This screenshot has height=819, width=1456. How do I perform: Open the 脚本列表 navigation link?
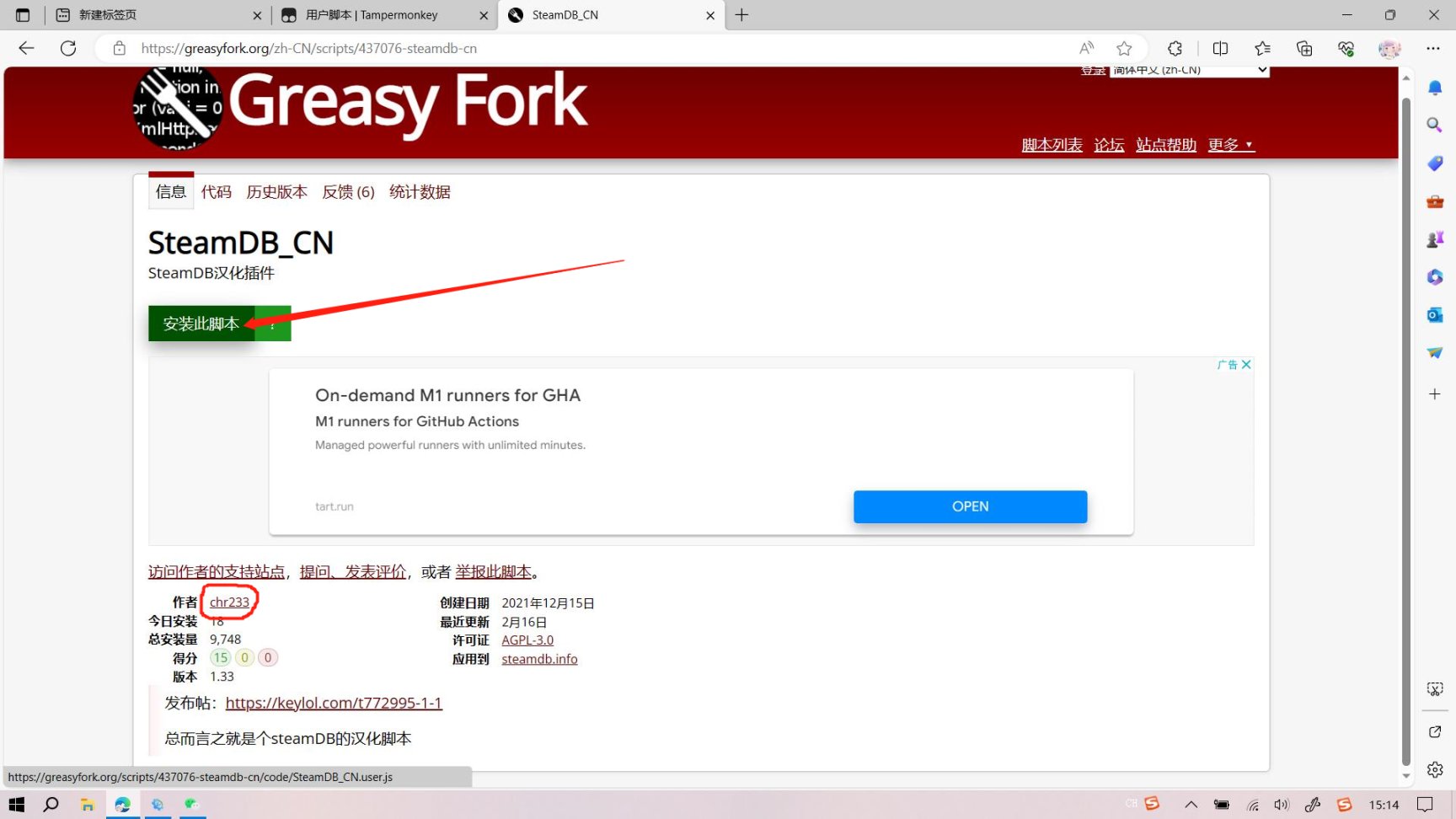pyautogui.click(x=1052, y=145)
